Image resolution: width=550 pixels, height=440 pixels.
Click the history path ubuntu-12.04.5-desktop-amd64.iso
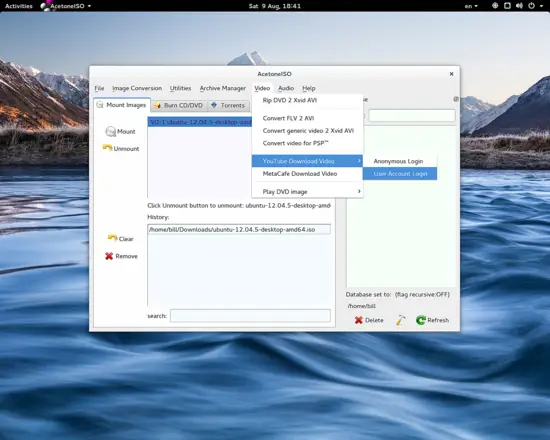click(239, 229)
